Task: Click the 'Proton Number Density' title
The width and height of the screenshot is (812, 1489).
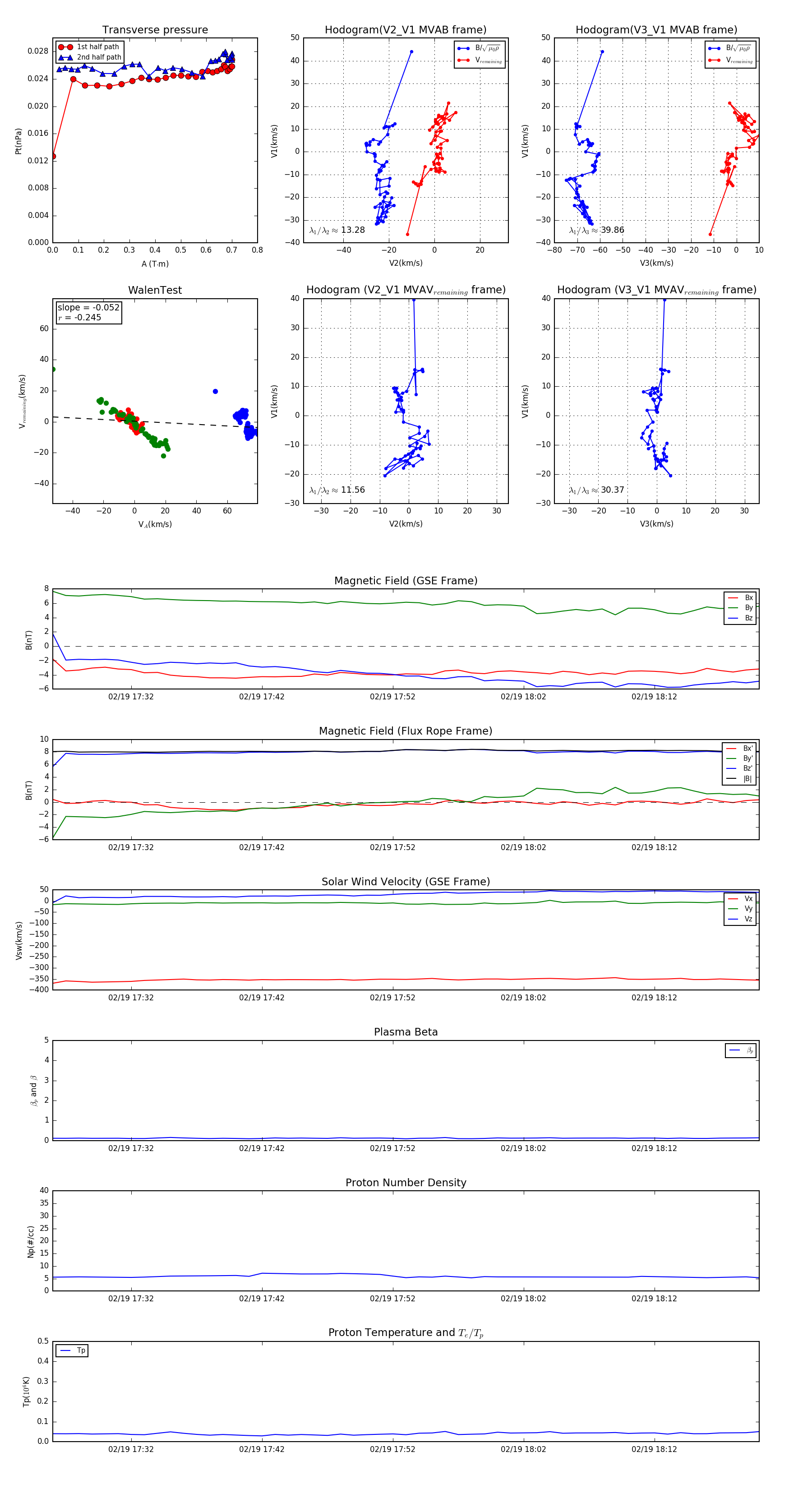Action: tap(406, 1183)
